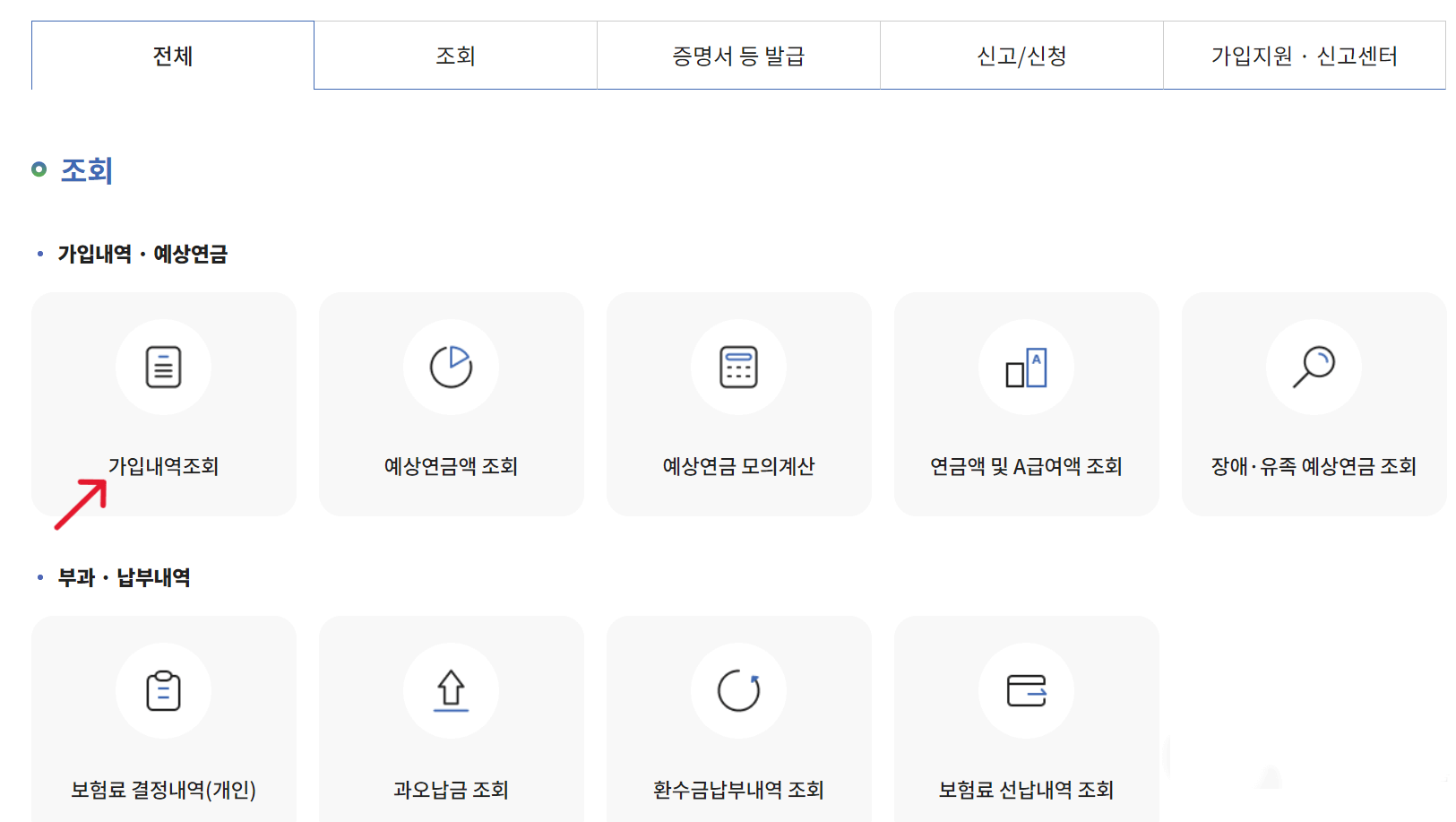Select the card icon for 보험료 선납내역 조회
Screen dimensions: 1456x822
pyautogui.click(x=1027, y=690)
